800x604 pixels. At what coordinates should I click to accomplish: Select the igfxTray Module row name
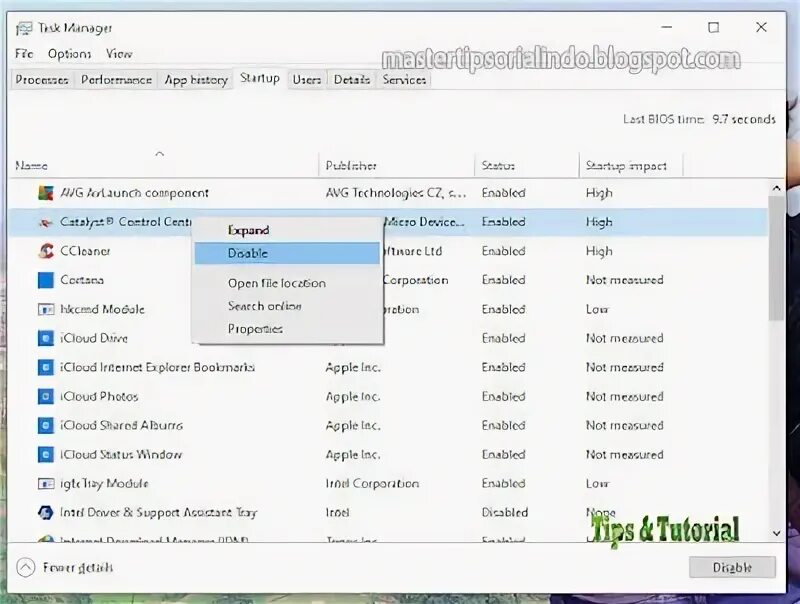click(x=104, y=484)
